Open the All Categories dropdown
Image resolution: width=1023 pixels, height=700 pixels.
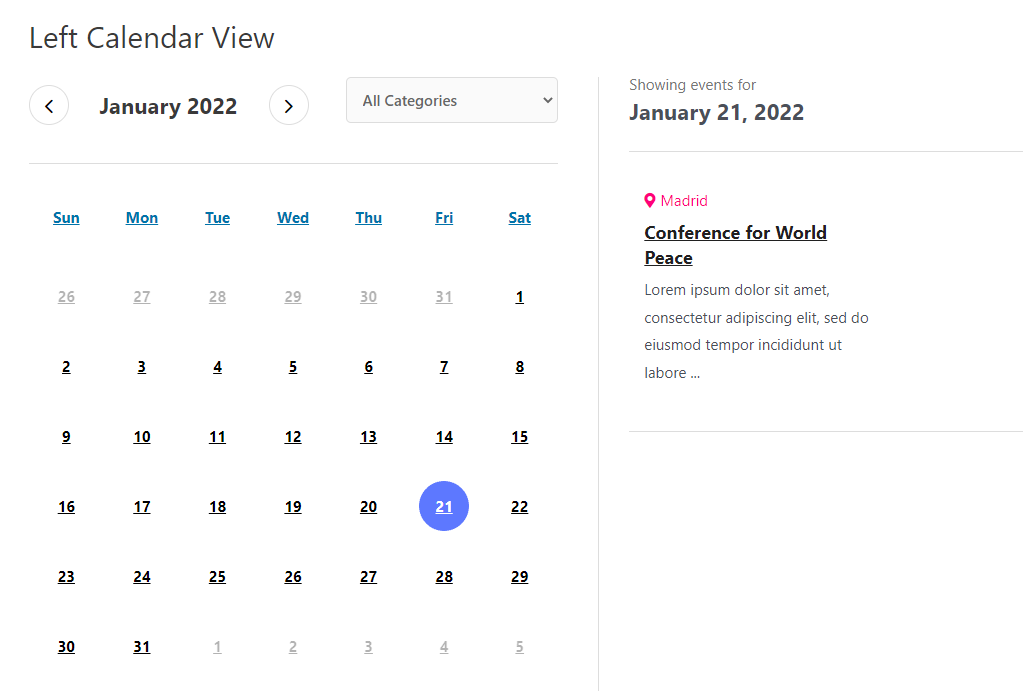pos(452,100)
